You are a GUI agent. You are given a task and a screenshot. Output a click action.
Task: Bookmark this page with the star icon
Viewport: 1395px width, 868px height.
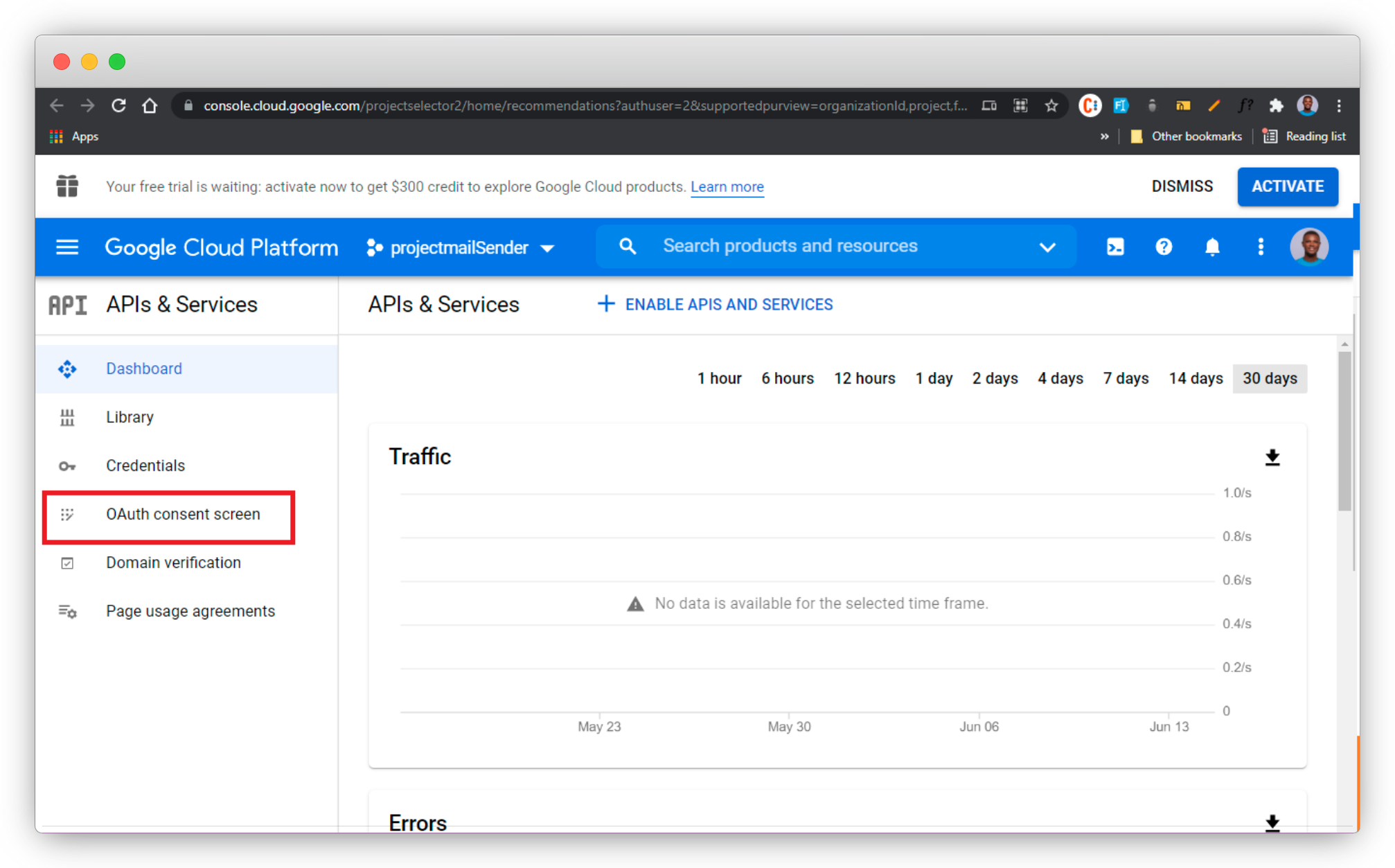[x=1051, y=105]
